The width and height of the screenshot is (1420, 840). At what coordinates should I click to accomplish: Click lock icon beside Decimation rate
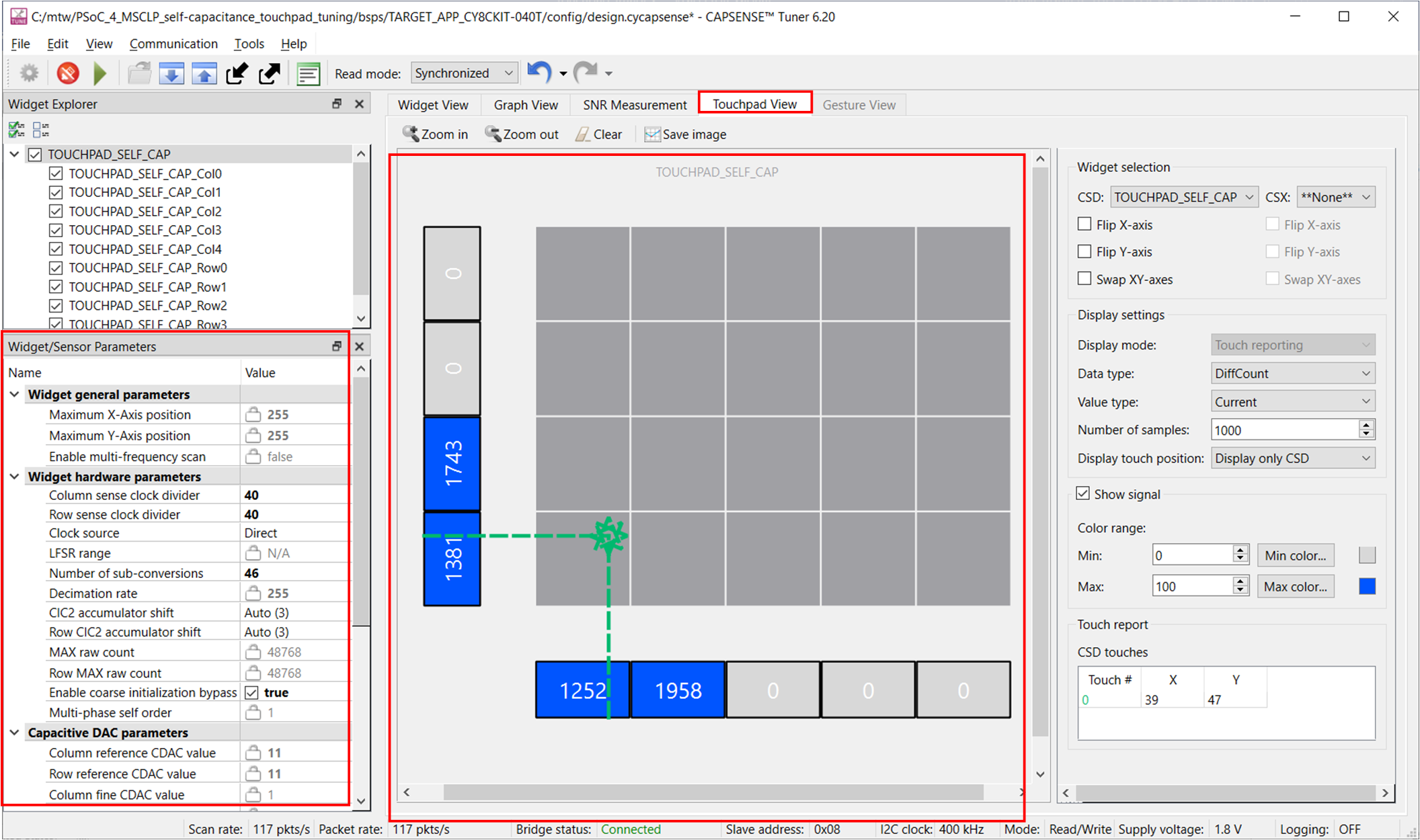(253, 593)
